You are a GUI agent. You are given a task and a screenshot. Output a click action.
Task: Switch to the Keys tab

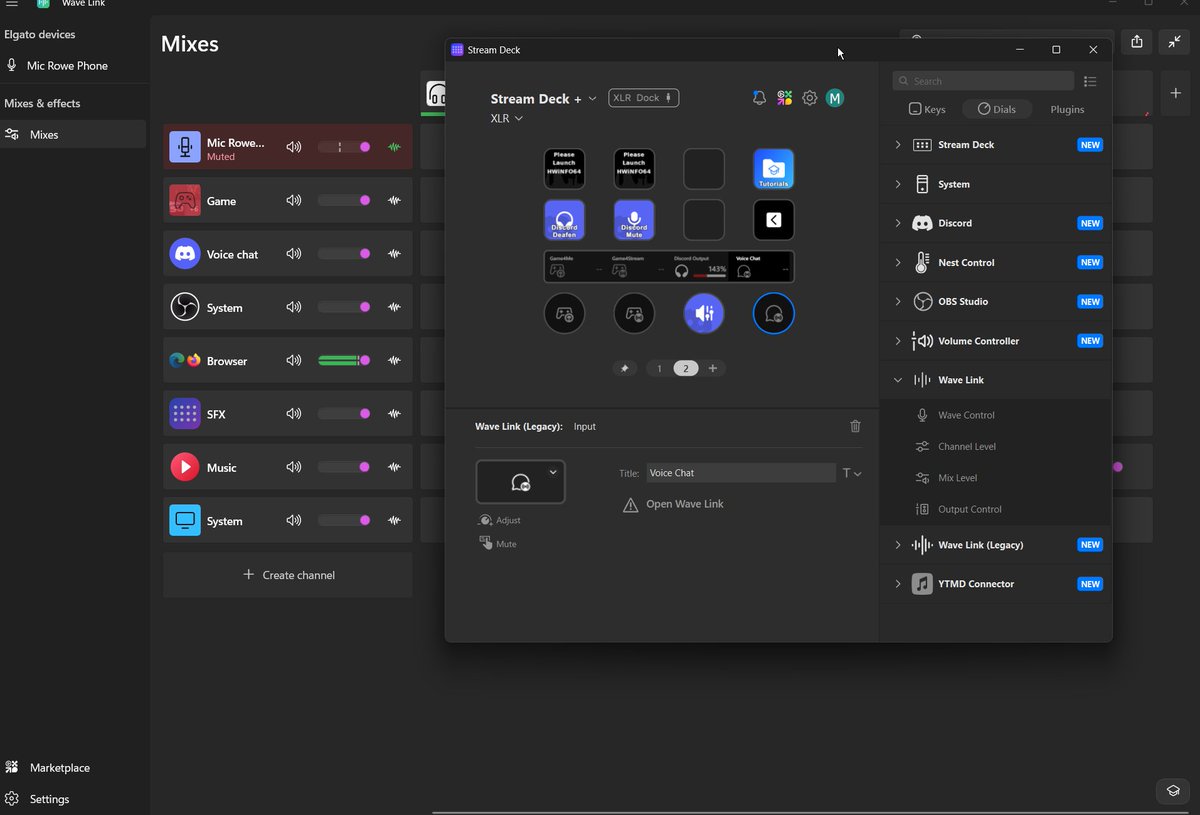[927, 109]
